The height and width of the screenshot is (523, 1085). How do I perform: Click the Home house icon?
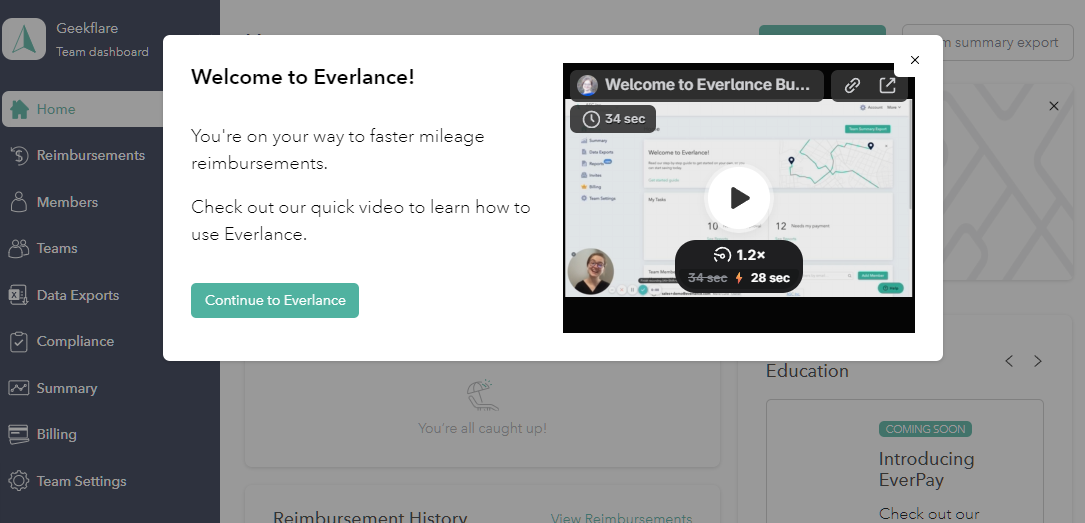click(x=20, y=109)
